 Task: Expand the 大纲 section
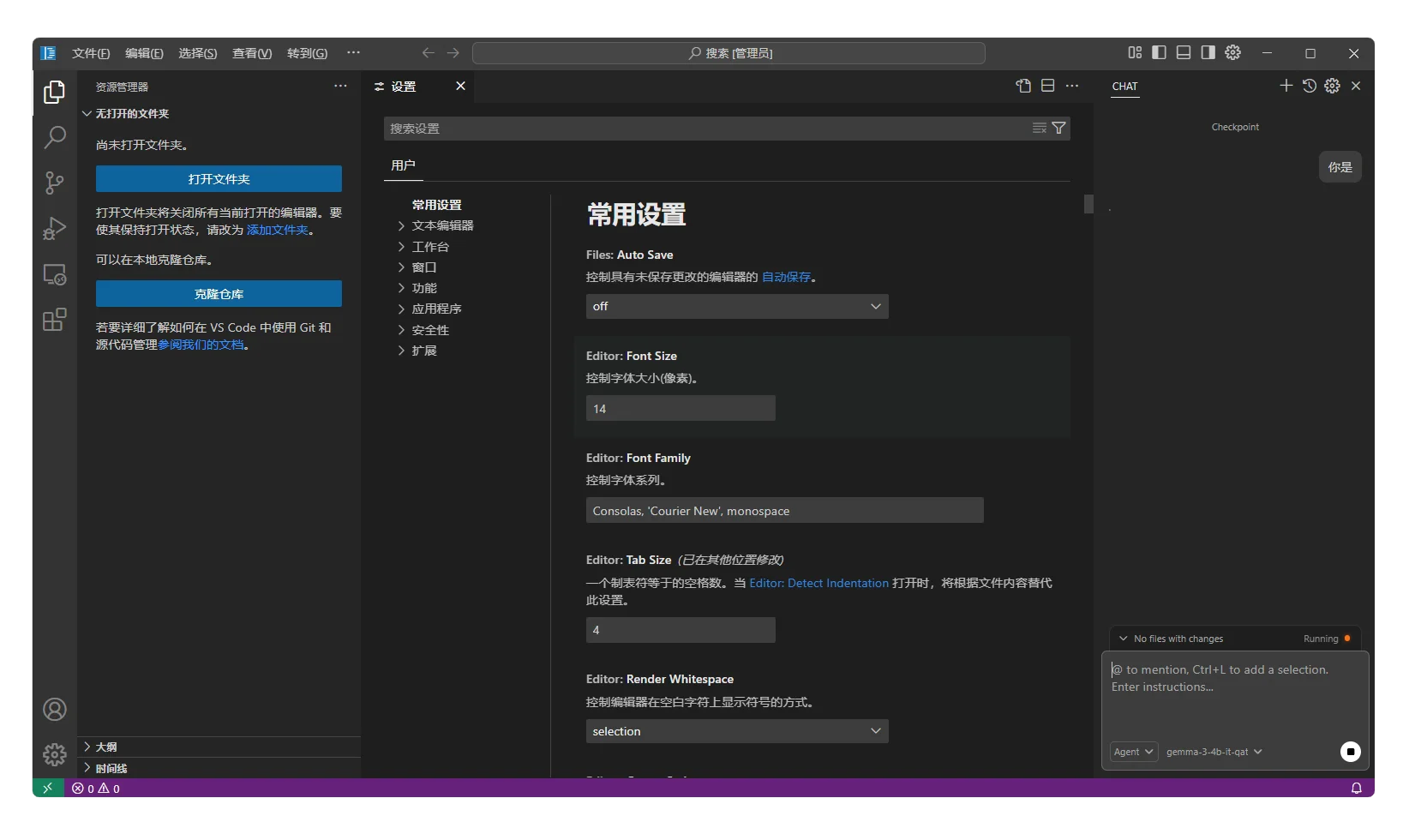[x=219, y=747]
